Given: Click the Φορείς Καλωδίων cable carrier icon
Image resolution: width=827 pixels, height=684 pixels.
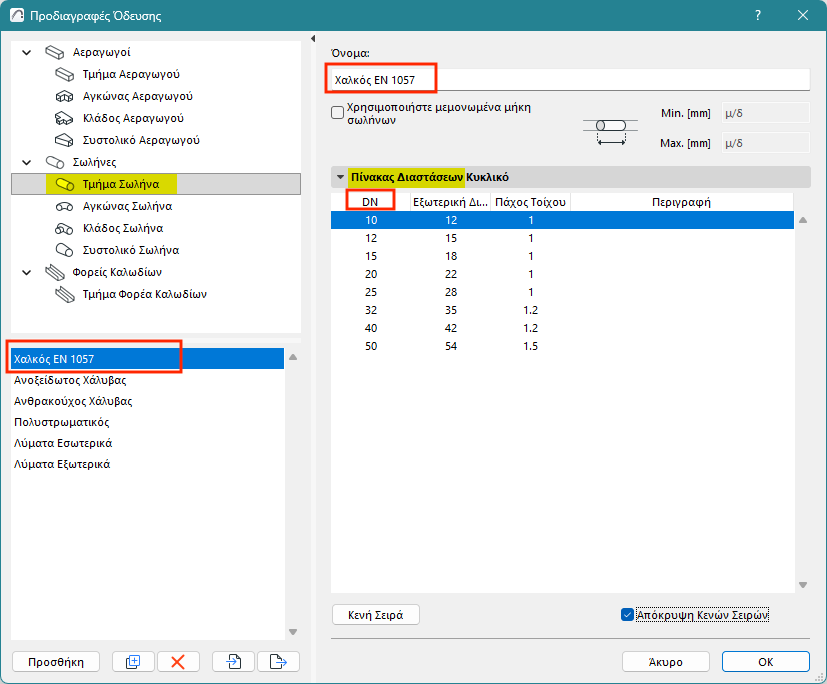Looking at the screenshot, I should click(54, 272).
